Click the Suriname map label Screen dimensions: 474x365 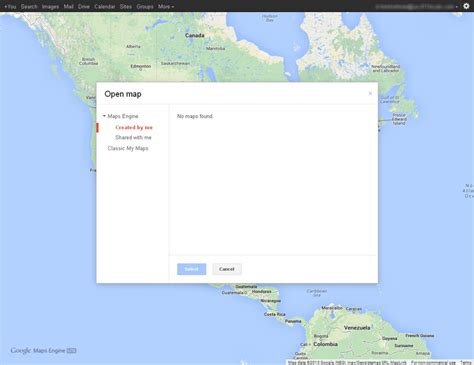tap(404, 345)
